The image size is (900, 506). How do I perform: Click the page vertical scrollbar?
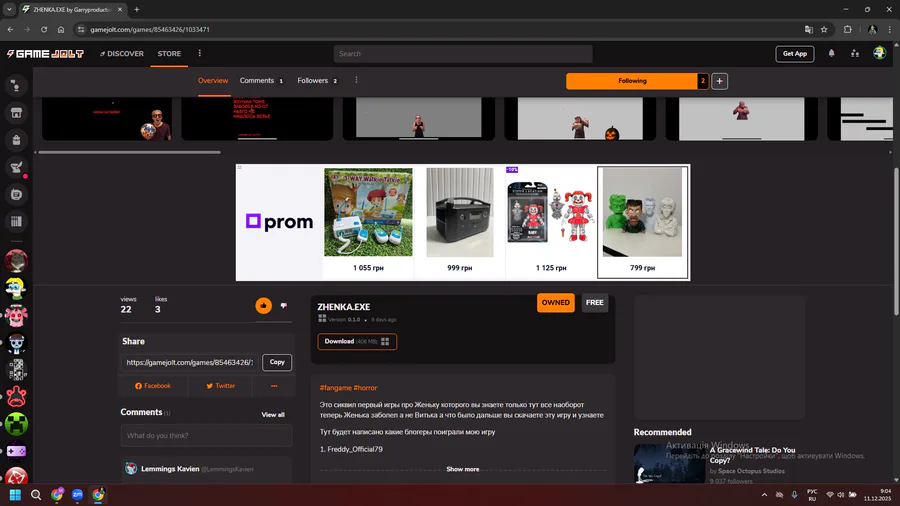(896, 241)
